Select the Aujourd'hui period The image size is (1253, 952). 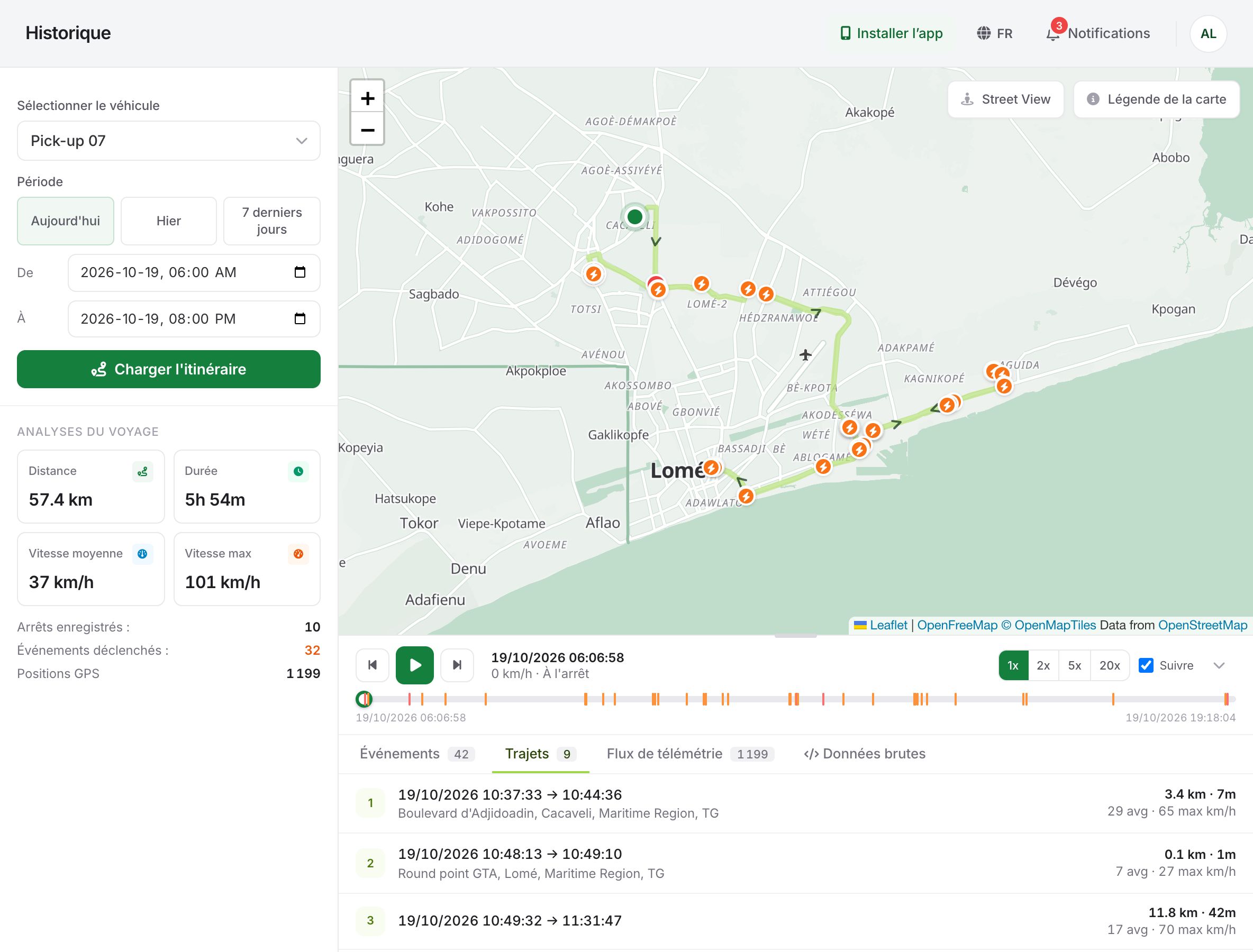(x=65, y=221)
